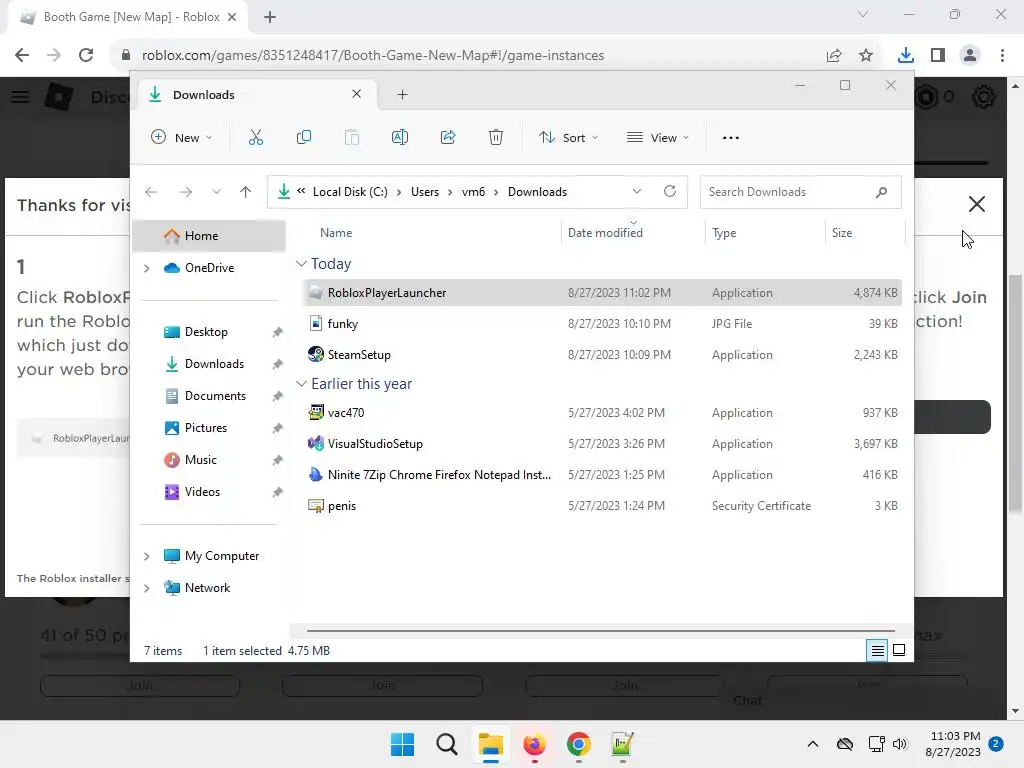Open Firefox from the taskbar
The image size is (1024, 768).
(x=534, y=744)
